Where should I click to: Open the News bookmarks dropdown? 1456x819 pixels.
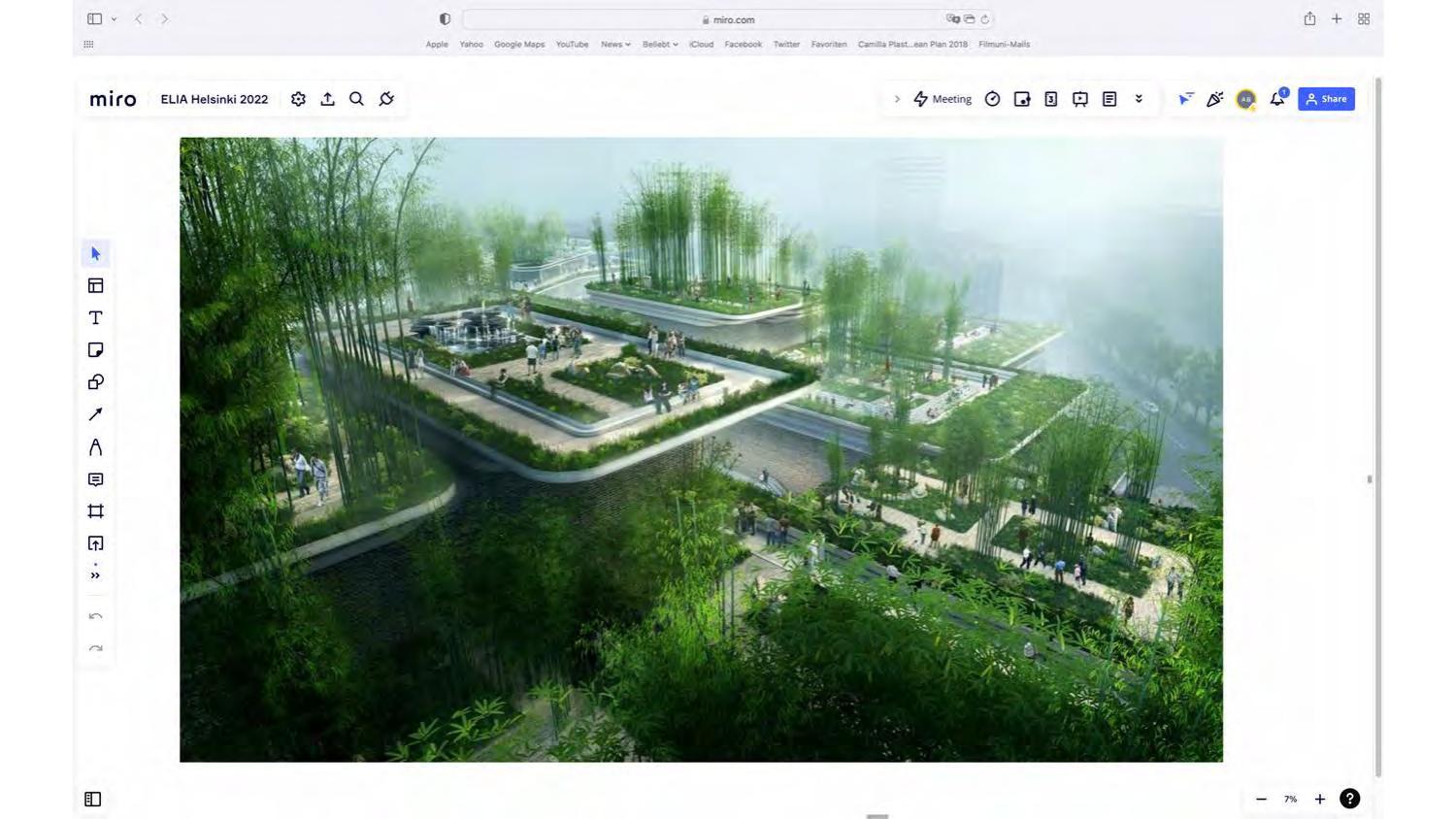tap(614, 45)
